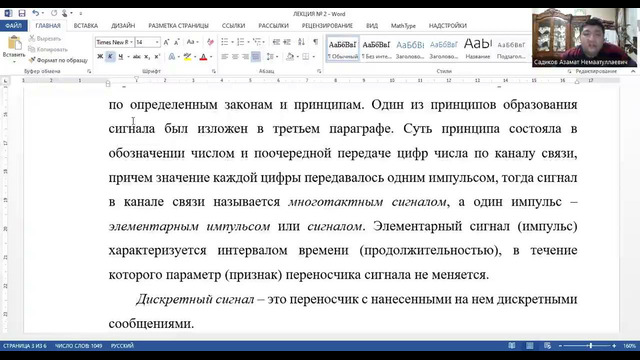Open the font size 14 dropdown
The image size is (640, 360).
point(157,42)
